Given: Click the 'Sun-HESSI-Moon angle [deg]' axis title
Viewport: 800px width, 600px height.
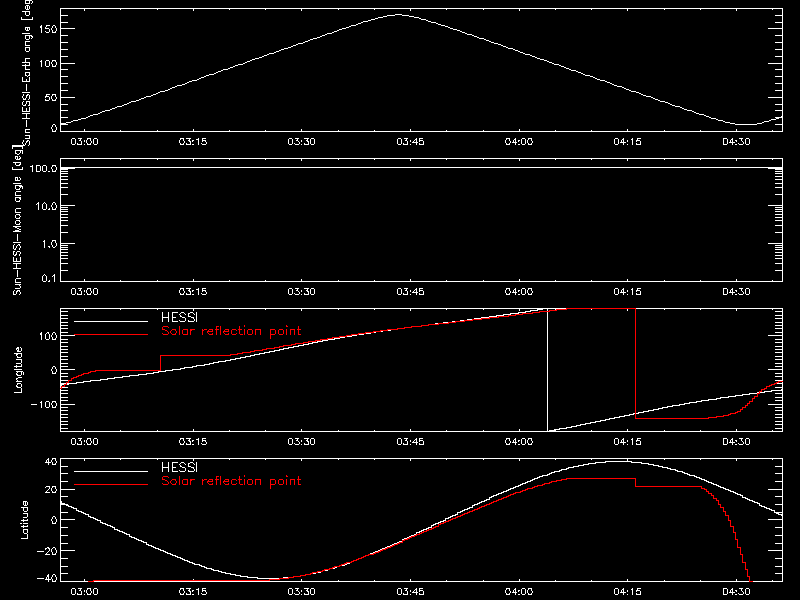Looking at the screenshot, I should pyautogui.click(x=17, y=220).
